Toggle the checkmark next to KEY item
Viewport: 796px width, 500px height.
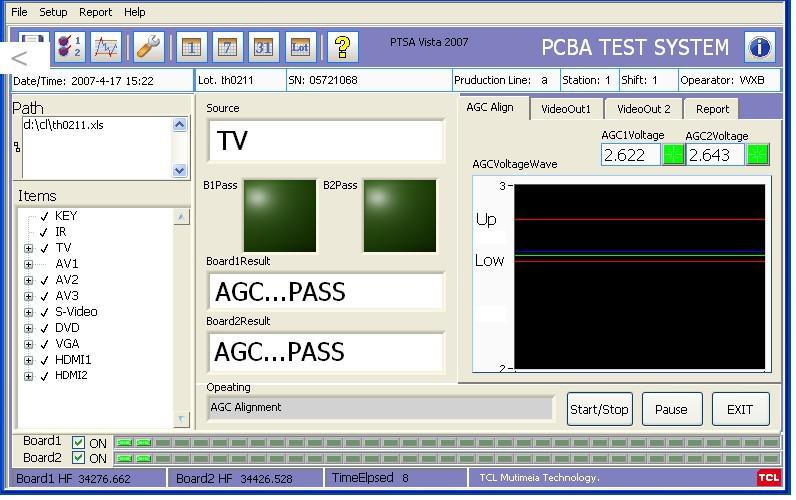click(x=44, y=216)
